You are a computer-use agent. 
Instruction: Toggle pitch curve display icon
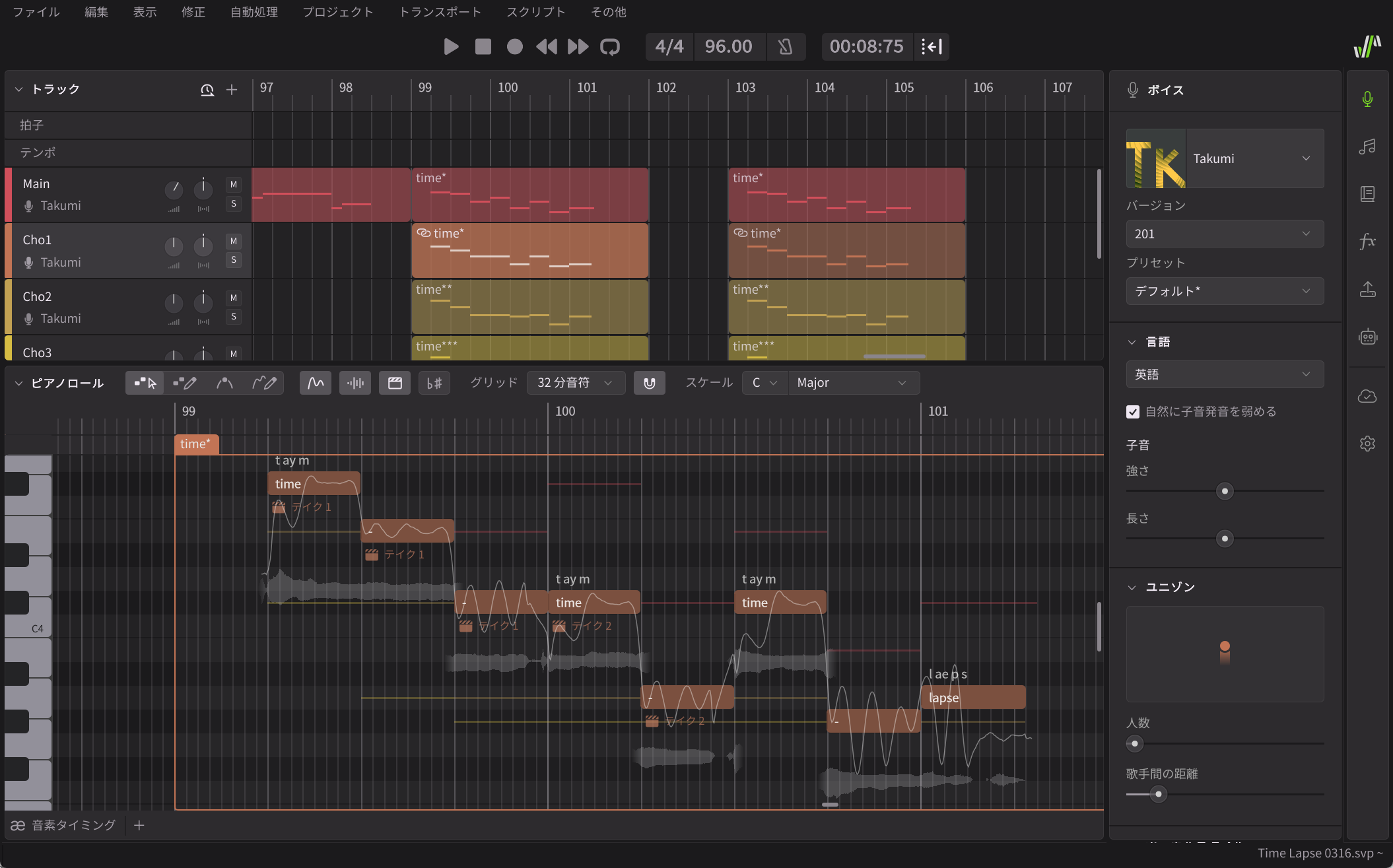pyautogui.click(x=316, y=383)
